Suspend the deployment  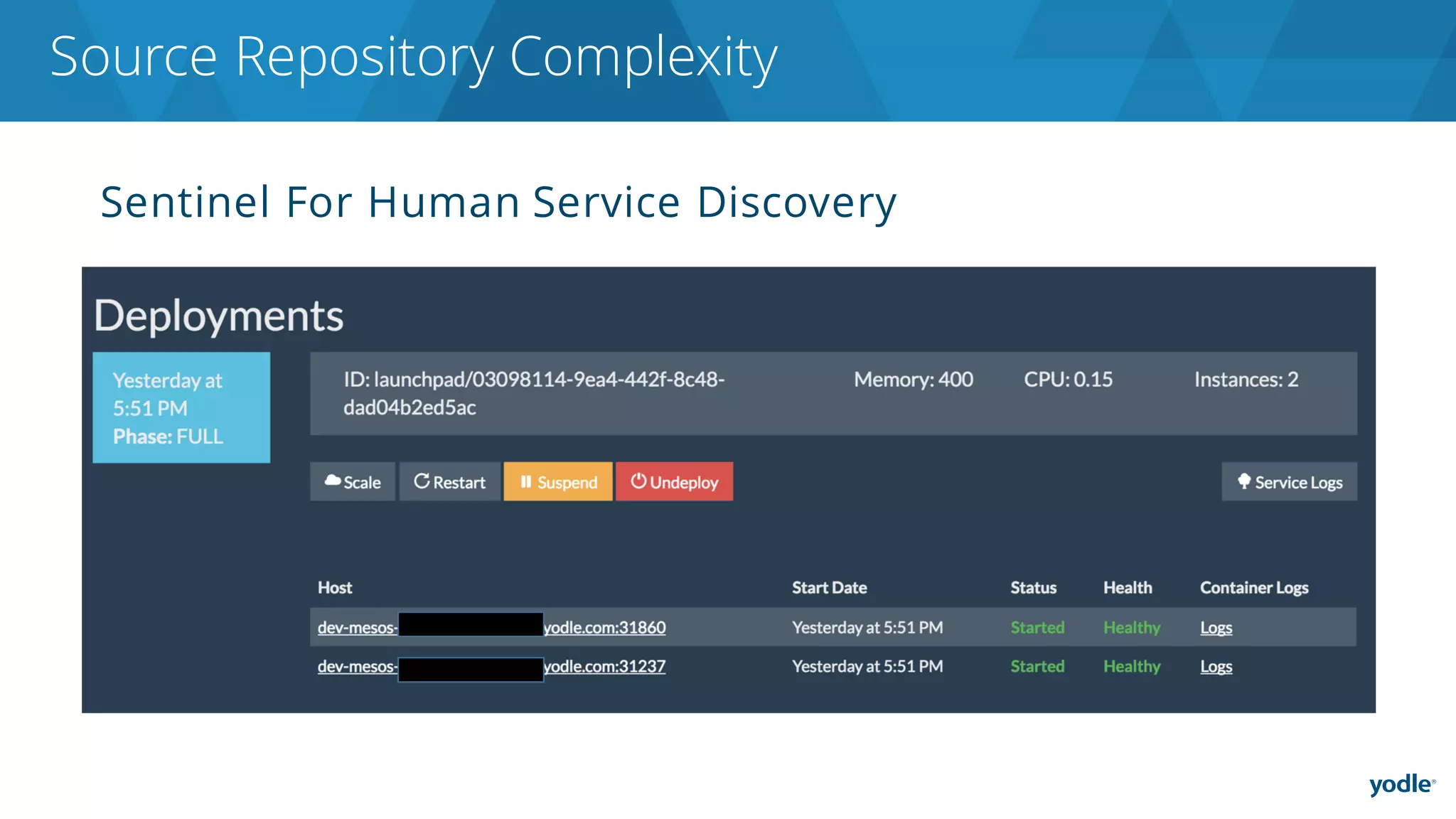point(558,482)
